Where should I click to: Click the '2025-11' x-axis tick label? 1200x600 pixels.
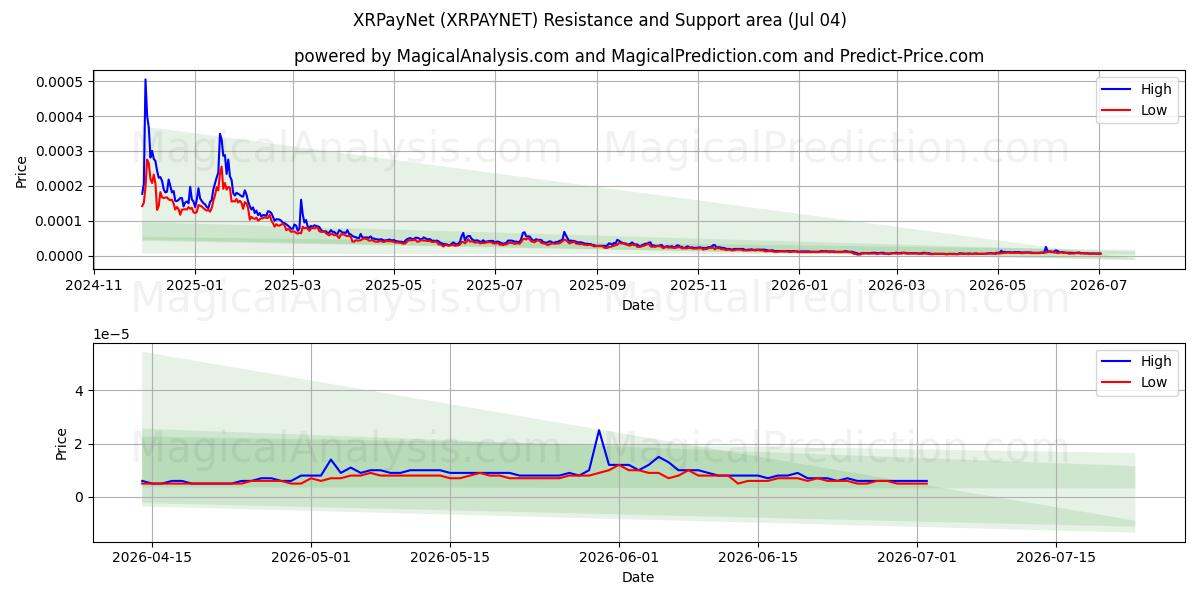coord(698,285)
